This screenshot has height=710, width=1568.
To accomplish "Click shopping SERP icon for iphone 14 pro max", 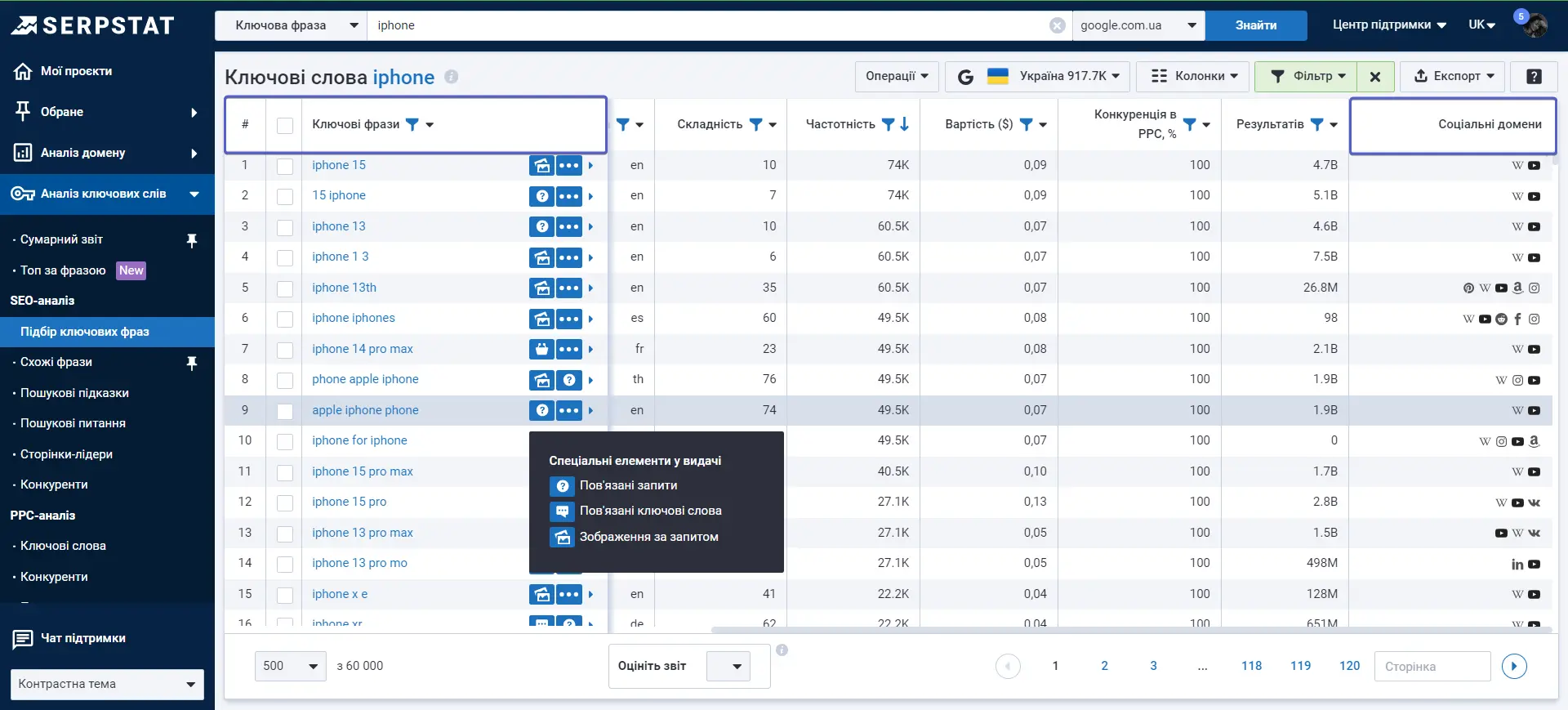I will pos(541,349).
